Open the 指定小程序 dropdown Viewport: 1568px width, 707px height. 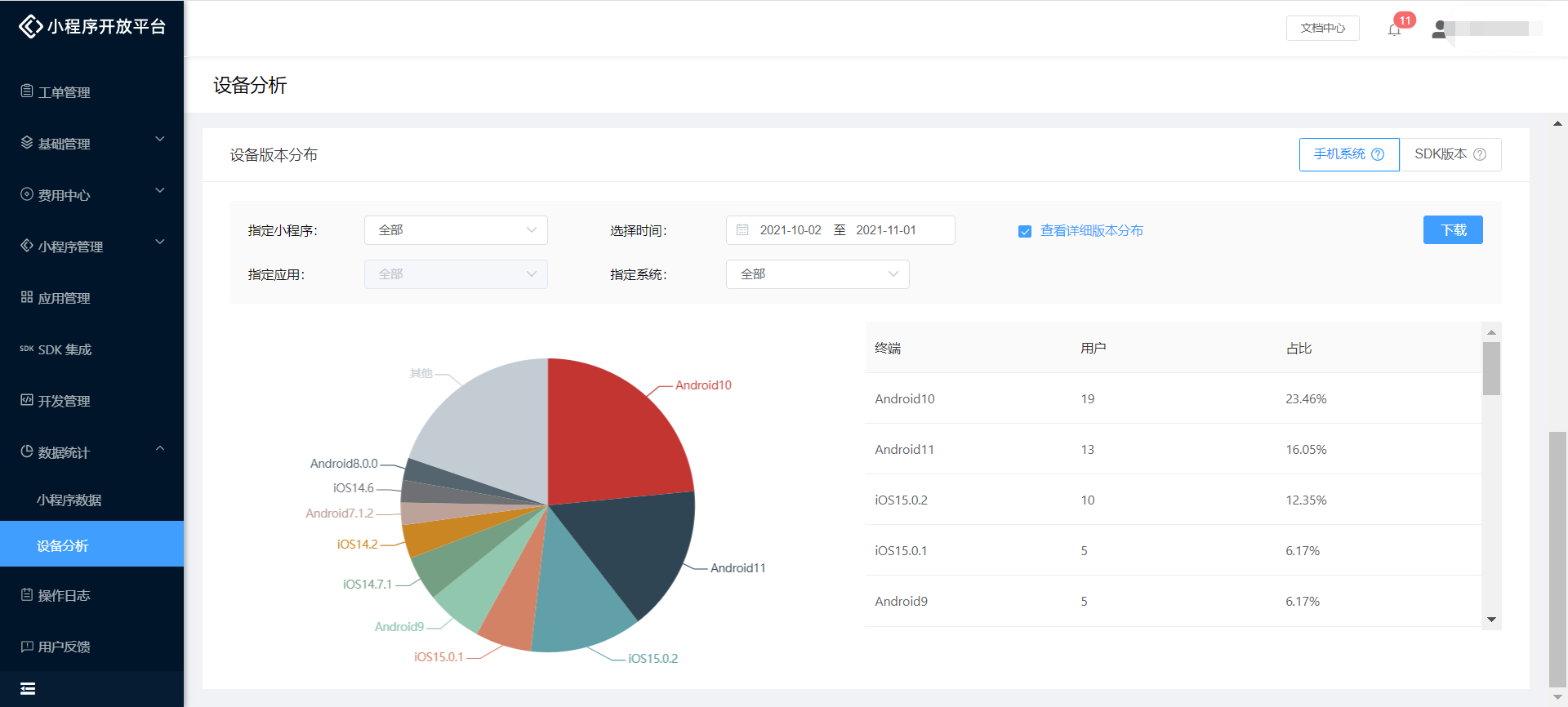click(456, 230)
